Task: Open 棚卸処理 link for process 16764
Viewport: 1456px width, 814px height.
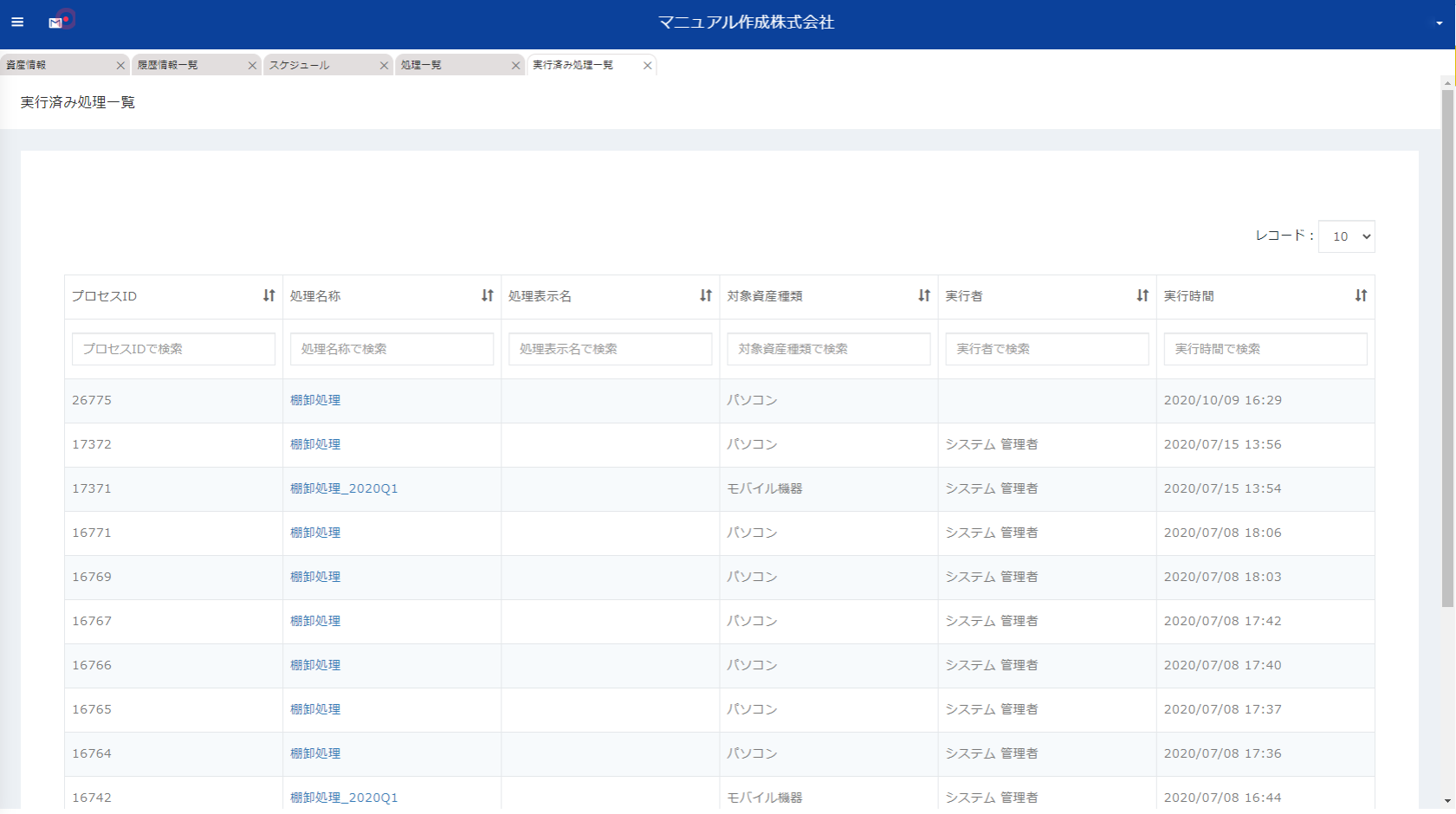Action: [x=315, y=753]
